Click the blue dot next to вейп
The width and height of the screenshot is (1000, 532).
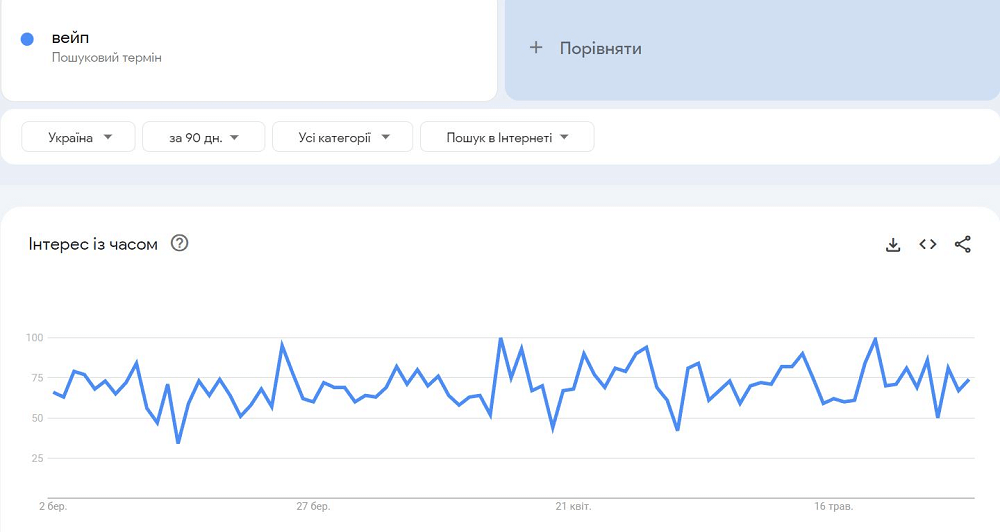pos(28,39)
